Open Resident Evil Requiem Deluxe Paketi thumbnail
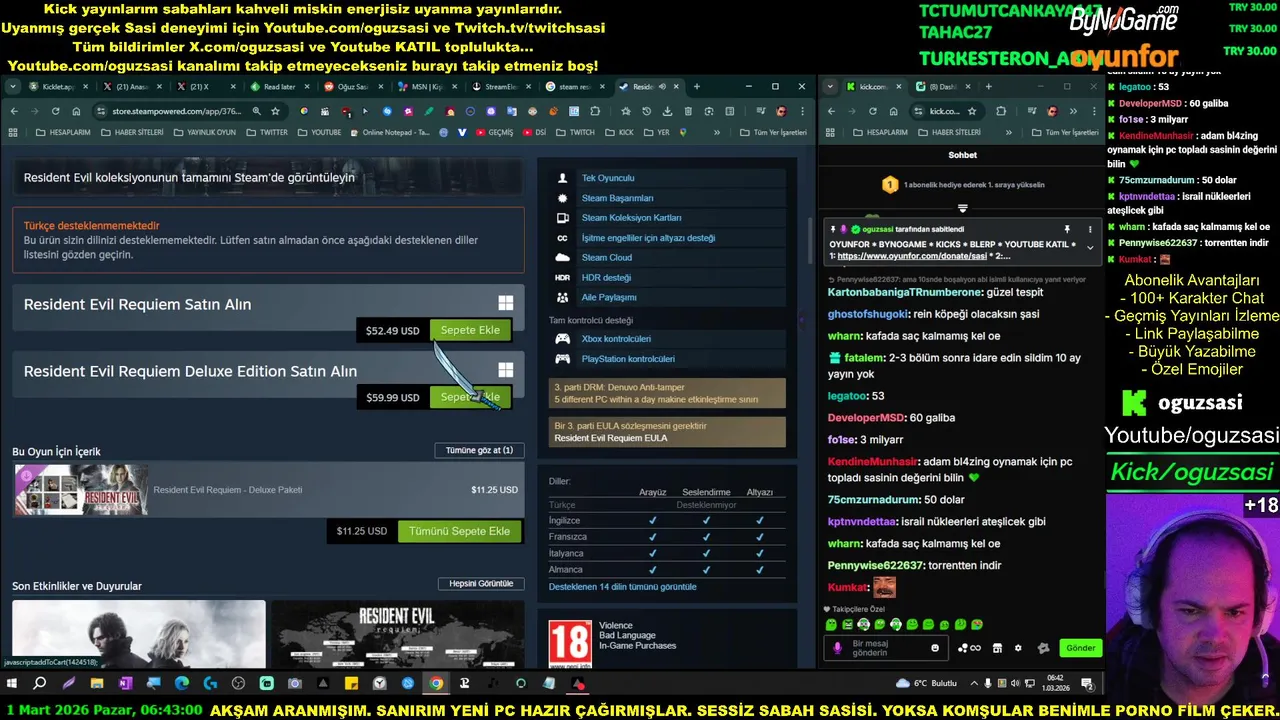Viewport: 1280px width, 720px height. tap(81, 490)
